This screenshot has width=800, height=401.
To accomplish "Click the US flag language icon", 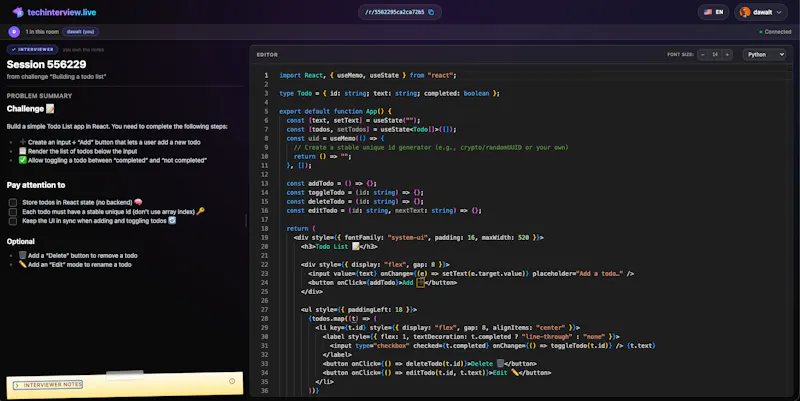I will click(708, 12).
